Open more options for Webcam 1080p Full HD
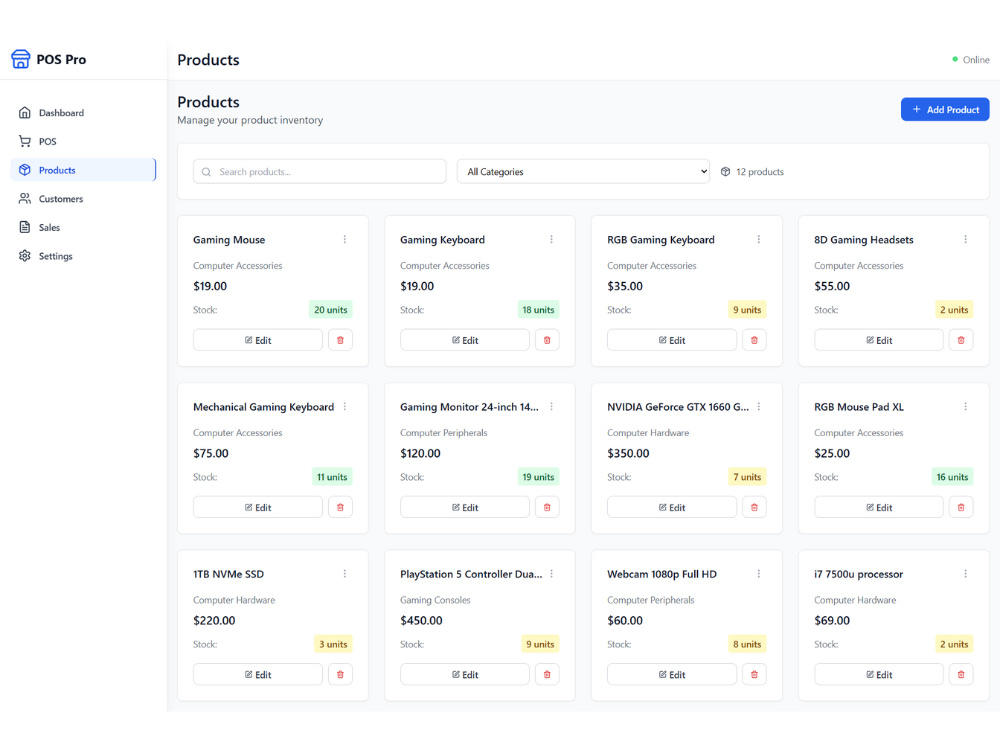Image resolution: width=1000 pixels, height=750 pixels. pyautogui.click(x=758, y=573)
